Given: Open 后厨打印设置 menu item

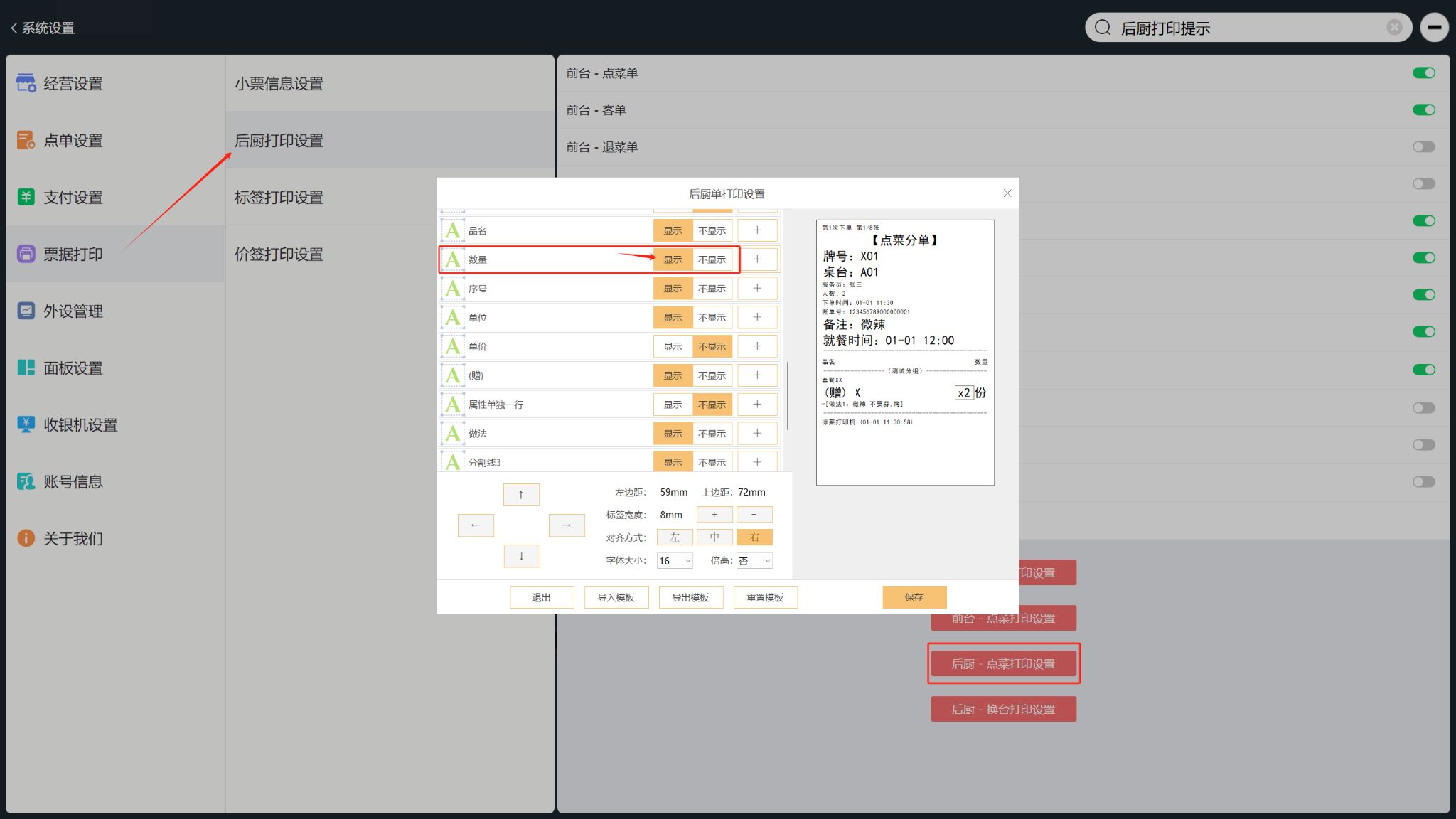Looking at the screenshot, I should pyautogui.click(x=390, y=140).
